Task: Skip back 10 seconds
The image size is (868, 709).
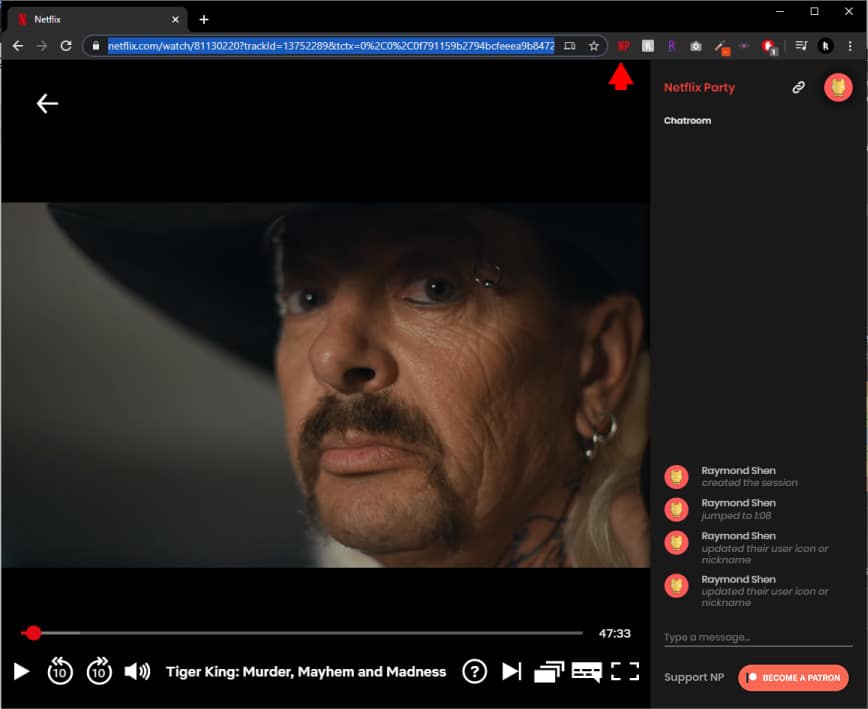Action: click(59, 672)
